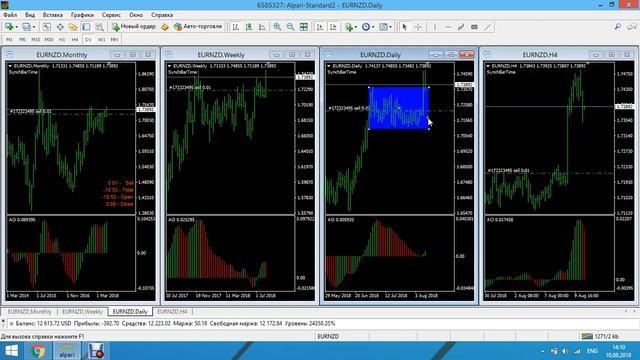Toggle the Авто-торговля button
Viewport: 640px width, 360px height.
198,27
